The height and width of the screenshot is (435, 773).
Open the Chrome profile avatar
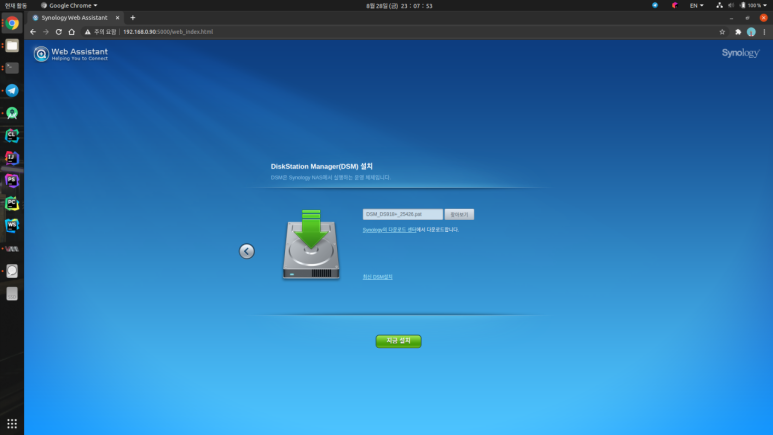(x=751, y=32)
